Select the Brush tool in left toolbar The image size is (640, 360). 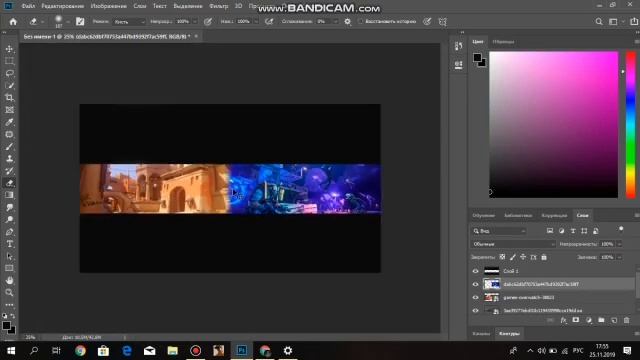click(x=9, y=147)
